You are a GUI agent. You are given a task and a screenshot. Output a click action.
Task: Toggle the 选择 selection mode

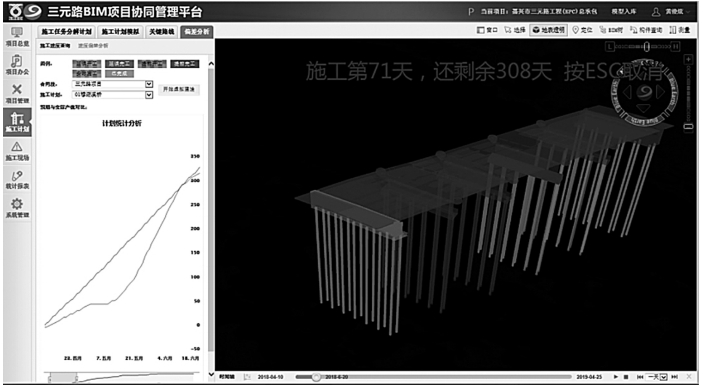tap(514, 31)
